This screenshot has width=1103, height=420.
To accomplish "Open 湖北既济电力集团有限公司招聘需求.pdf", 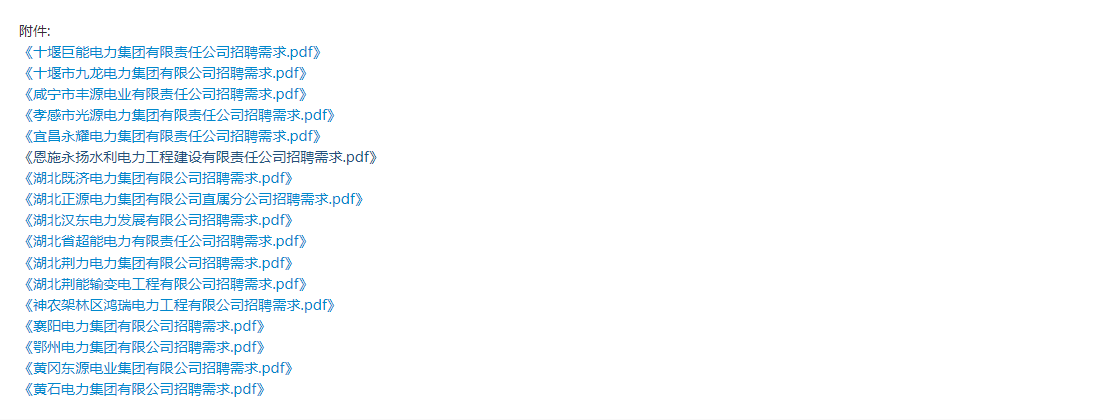I will pyautogui.click(x=157, y=178).
